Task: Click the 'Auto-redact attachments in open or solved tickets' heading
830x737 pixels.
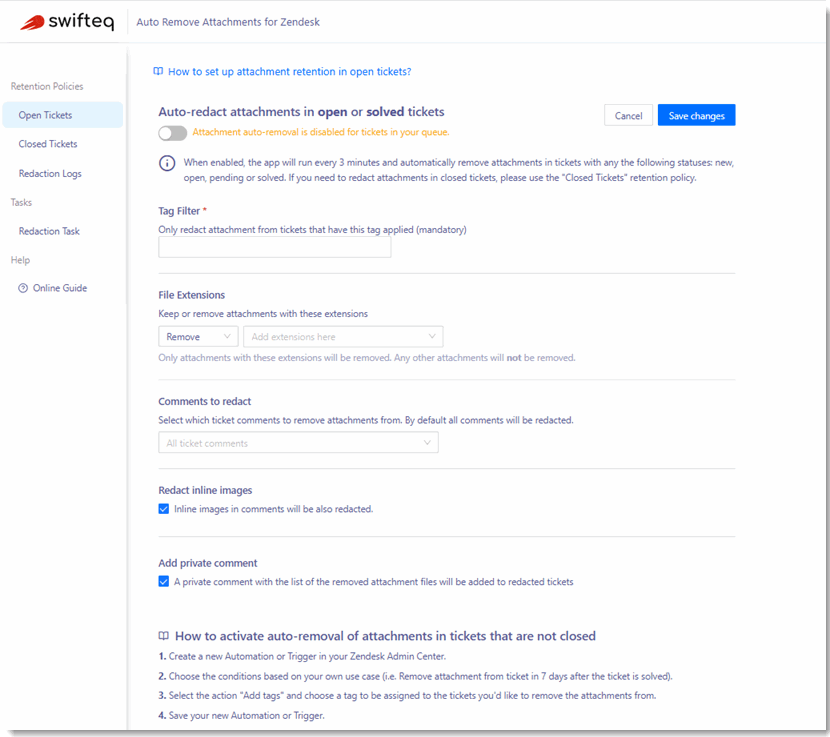Action: [x=301, y=112]
